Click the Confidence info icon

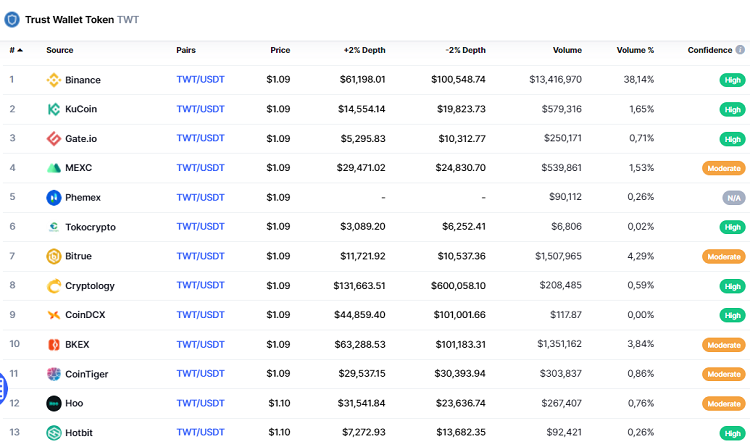740,50
